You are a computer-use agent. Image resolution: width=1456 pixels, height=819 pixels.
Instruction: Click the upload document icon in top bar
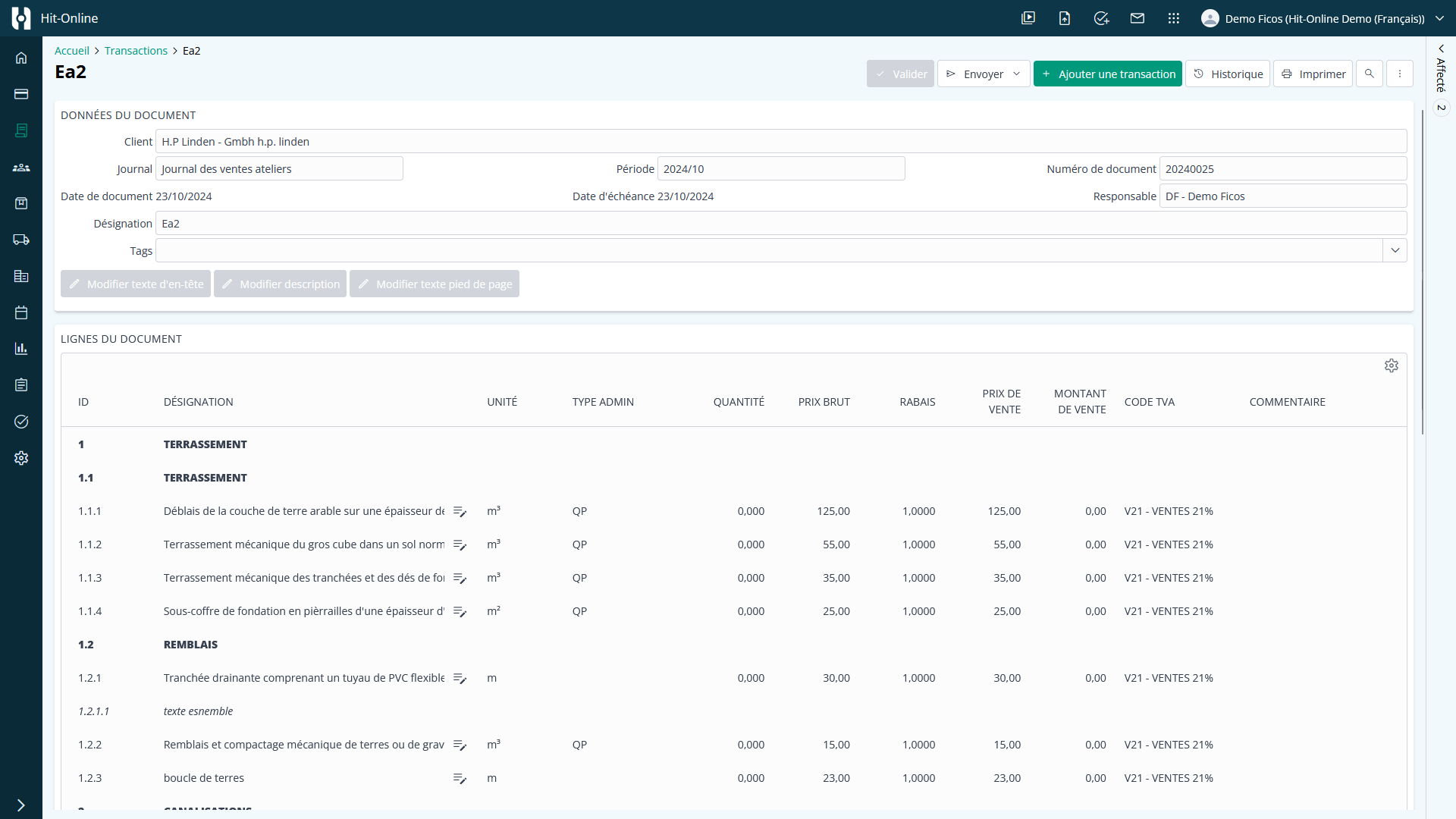(1065, 18)
